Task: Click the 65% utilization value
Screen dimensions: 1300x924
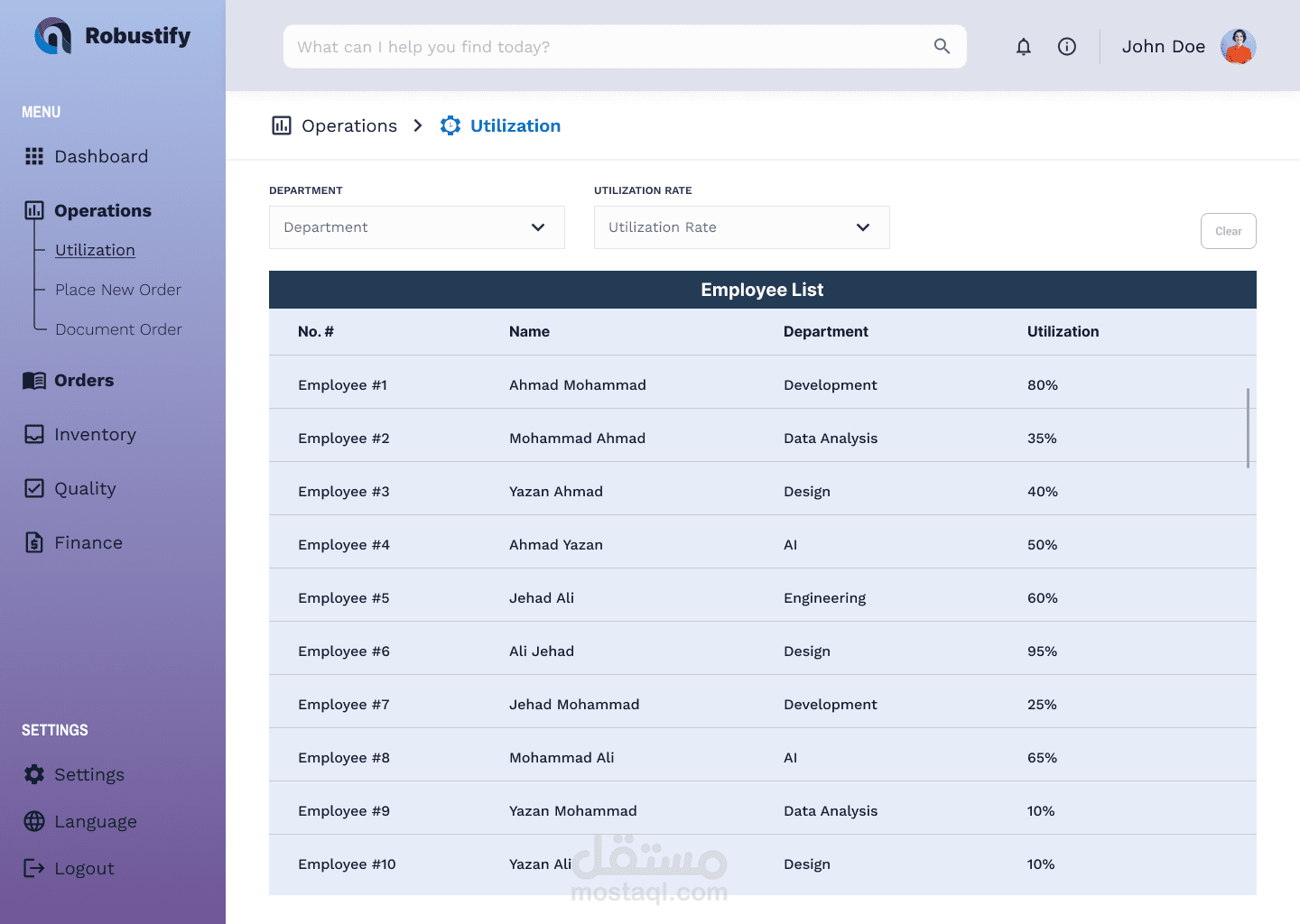Action: point(1042,757)
